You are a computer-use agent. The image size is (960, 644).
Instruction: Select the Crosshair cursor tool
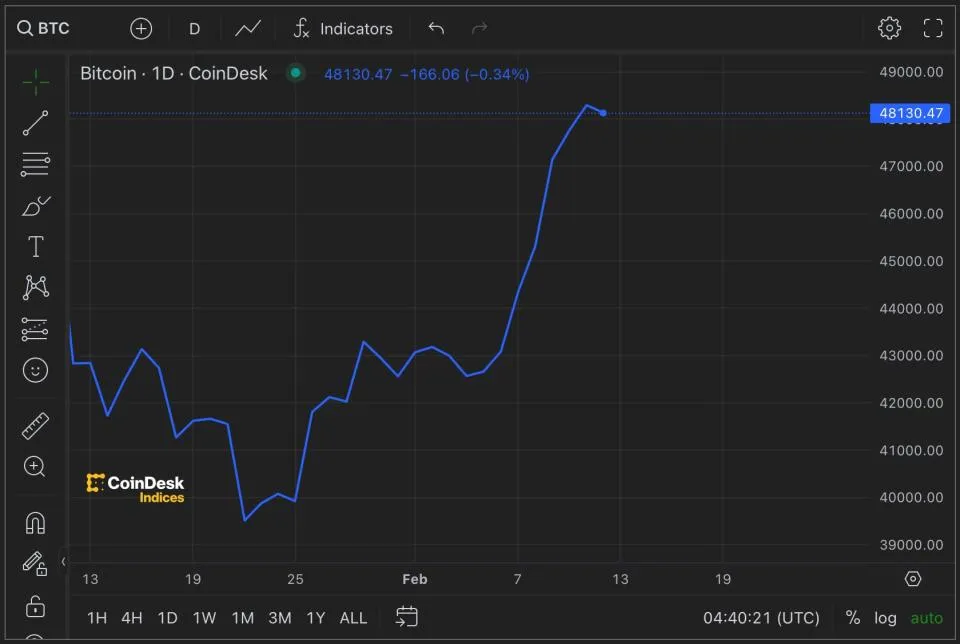pos(35,82)
